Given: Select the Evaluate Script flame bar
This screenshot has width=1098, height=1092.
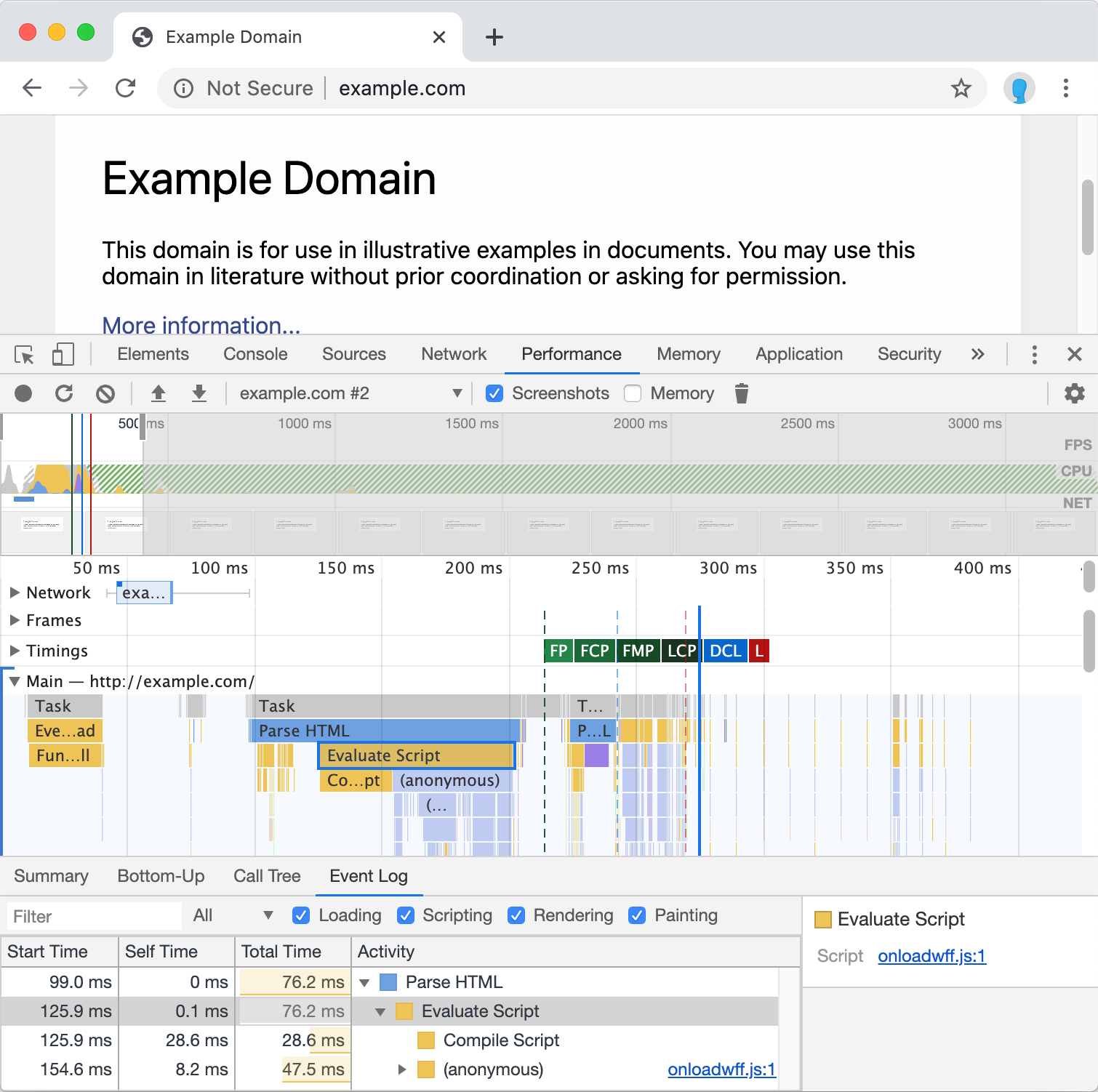Looking at the screenshot, I should tap(417, 756).
